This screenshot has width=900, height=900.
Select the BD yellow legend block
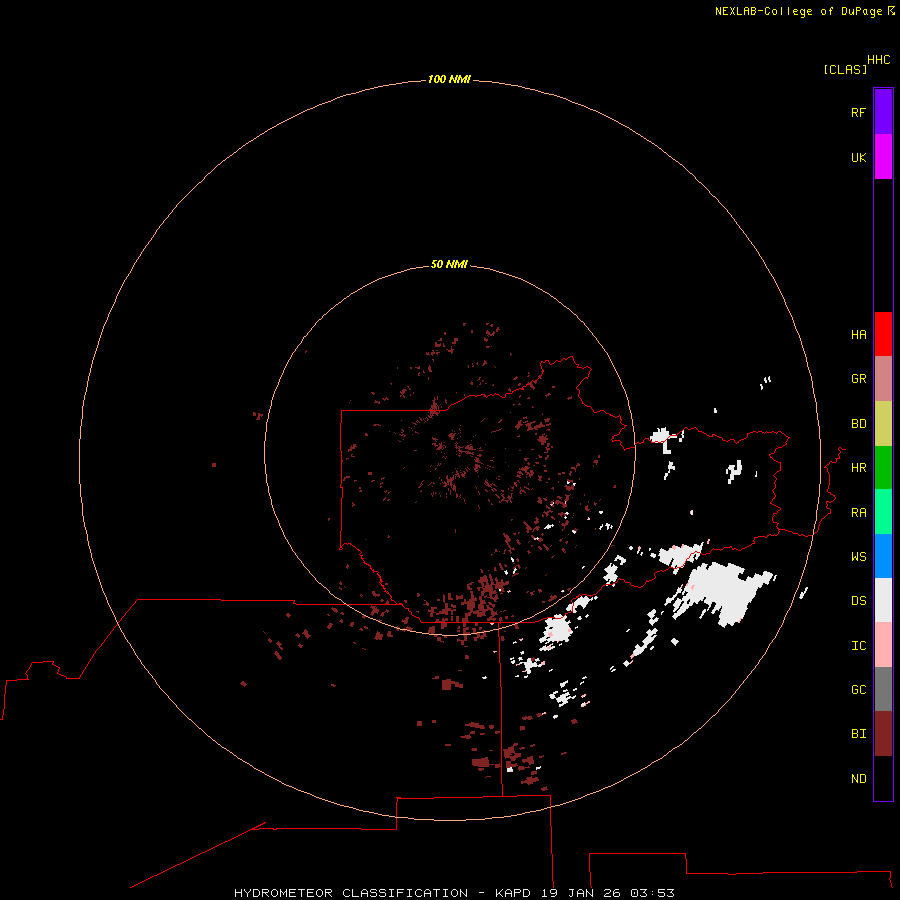tap(883, 424)
